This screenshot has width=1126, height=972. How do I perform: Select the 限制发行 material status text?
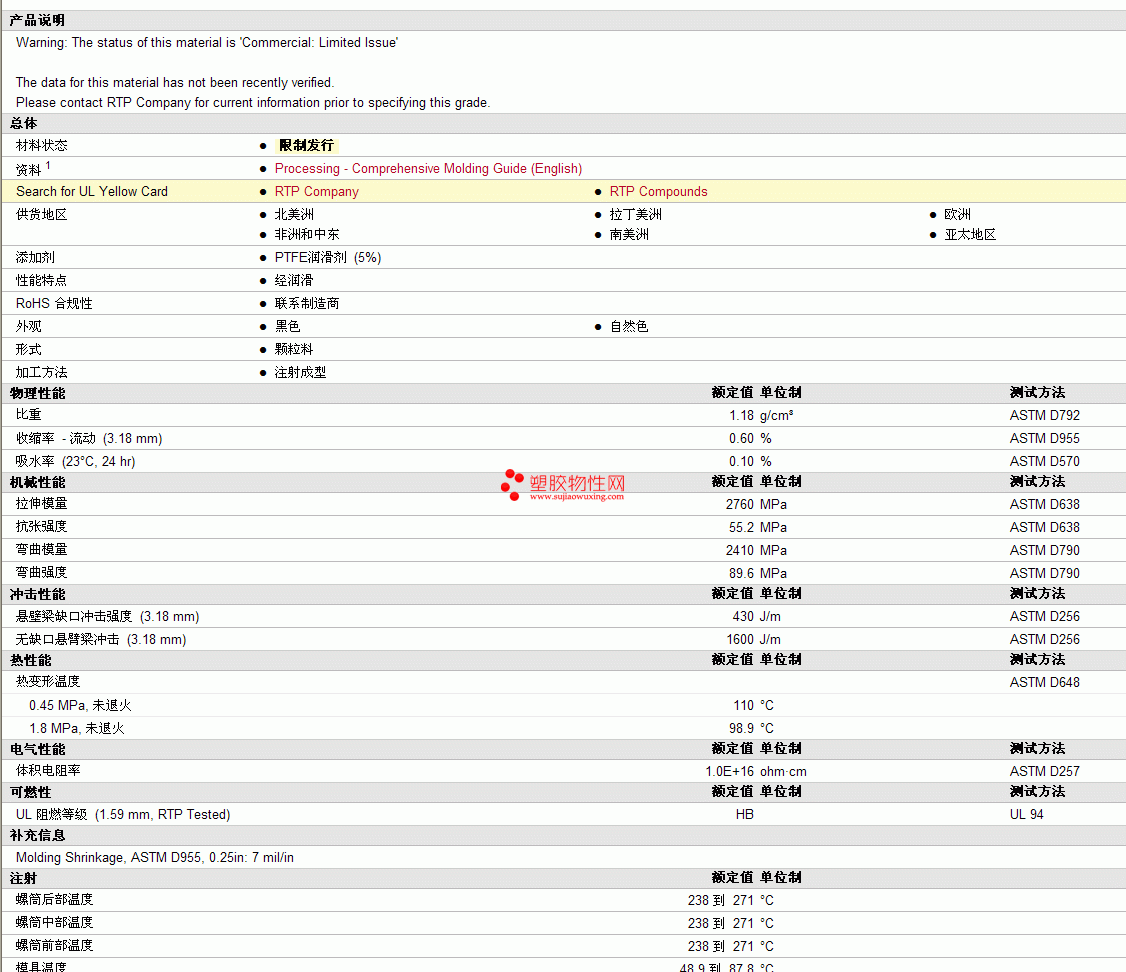[x=307, y=146]
